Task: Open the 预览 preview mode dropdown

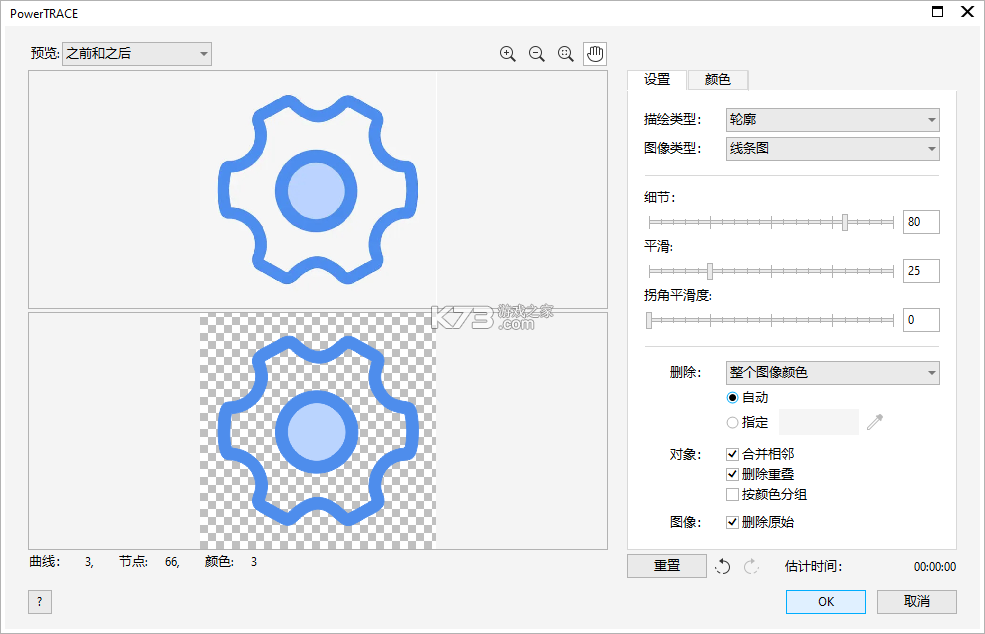Action: 137,54
